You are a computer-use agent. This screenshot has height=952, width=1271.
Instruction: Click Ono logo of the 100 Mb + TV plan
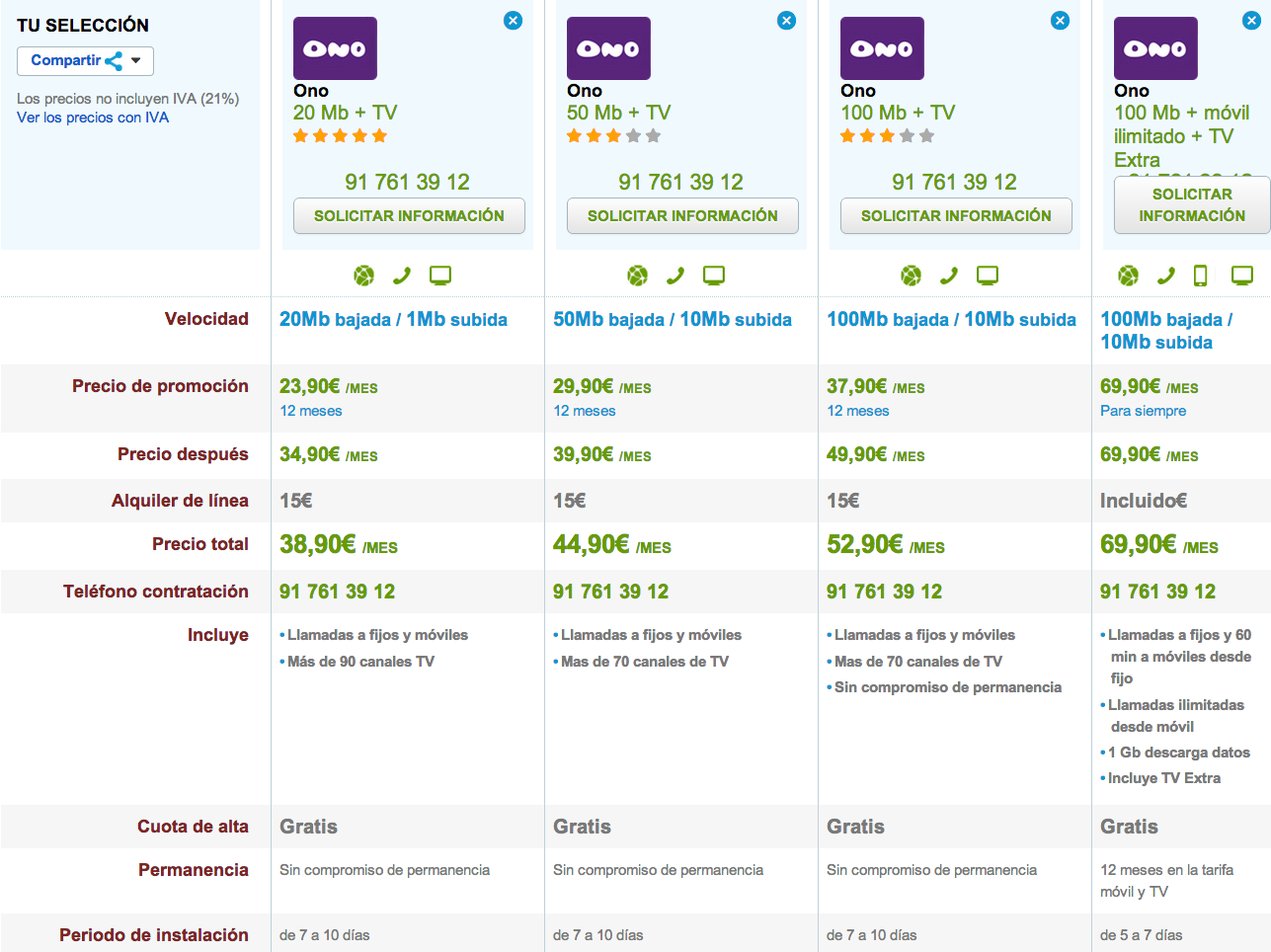(882, 48)
